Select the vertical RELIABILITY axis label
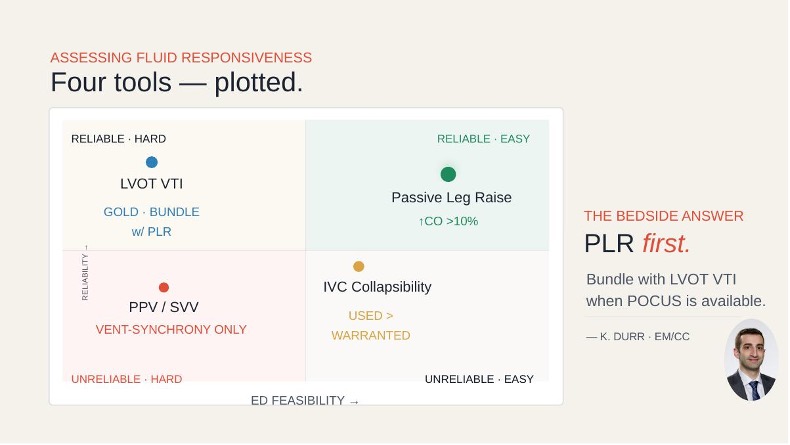 click(85, 273)
